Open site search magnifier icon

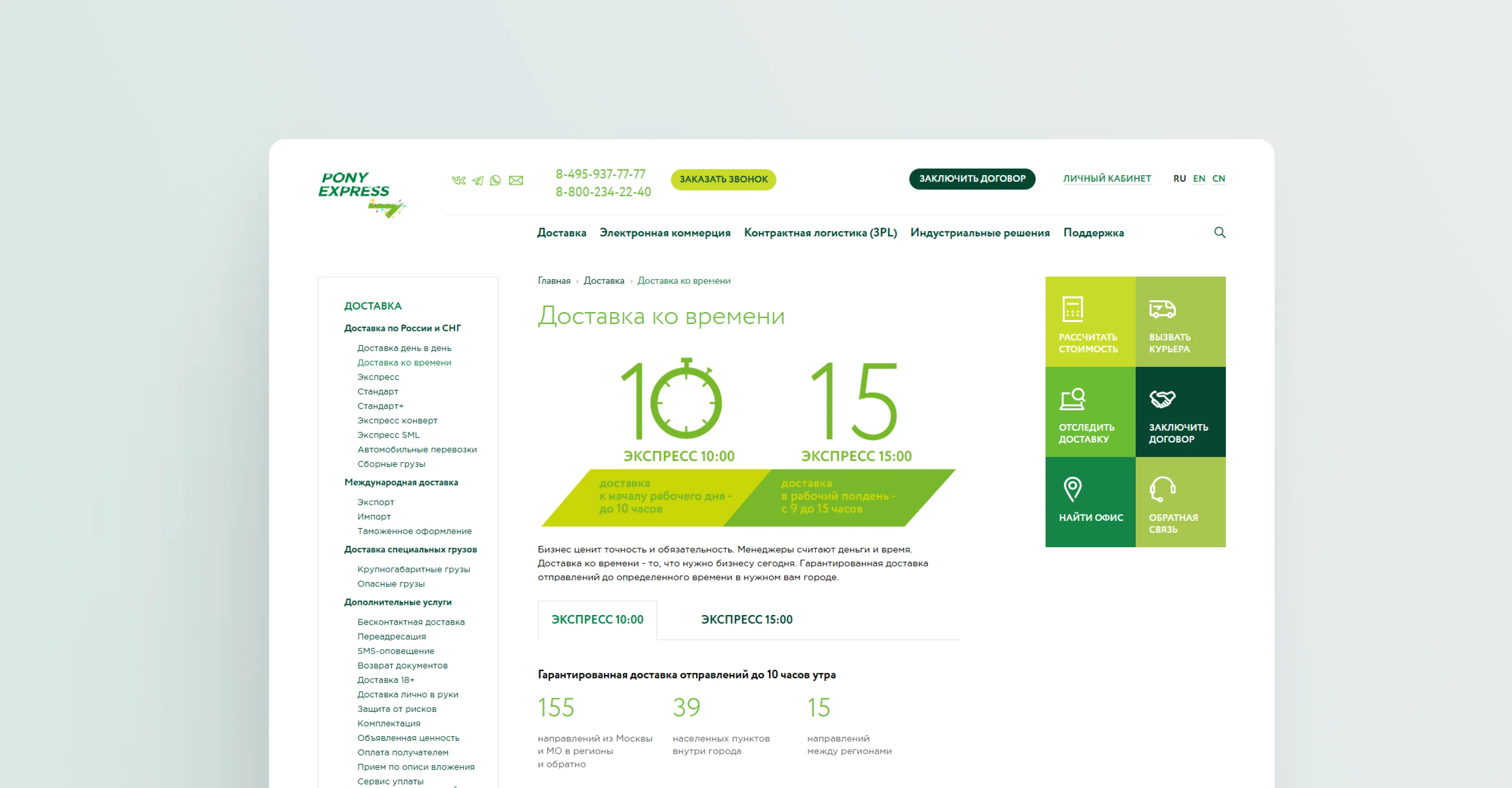click(x=1219, y=232)
